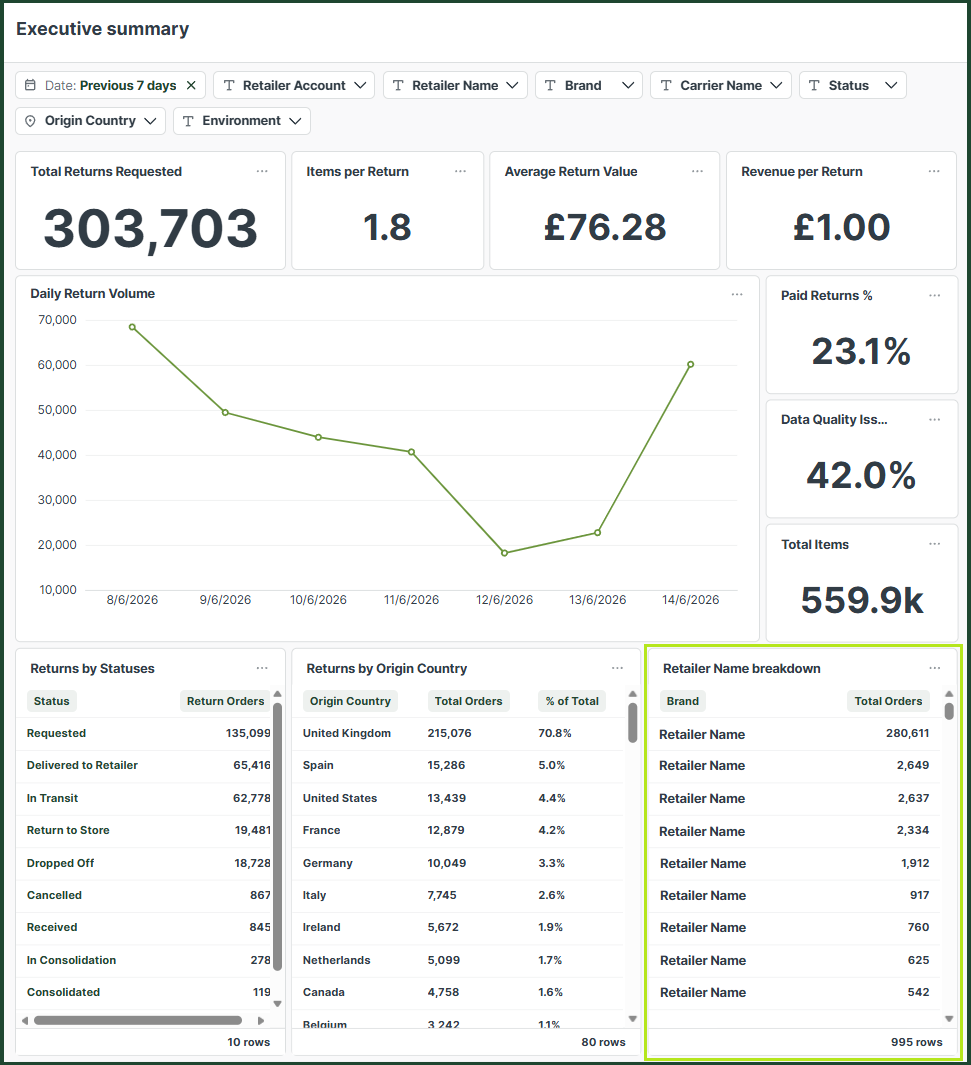This screenshot has height=1065, width=971.
Task: Open Revenue per Return ellipsis menu
Action: pos(934,171)
